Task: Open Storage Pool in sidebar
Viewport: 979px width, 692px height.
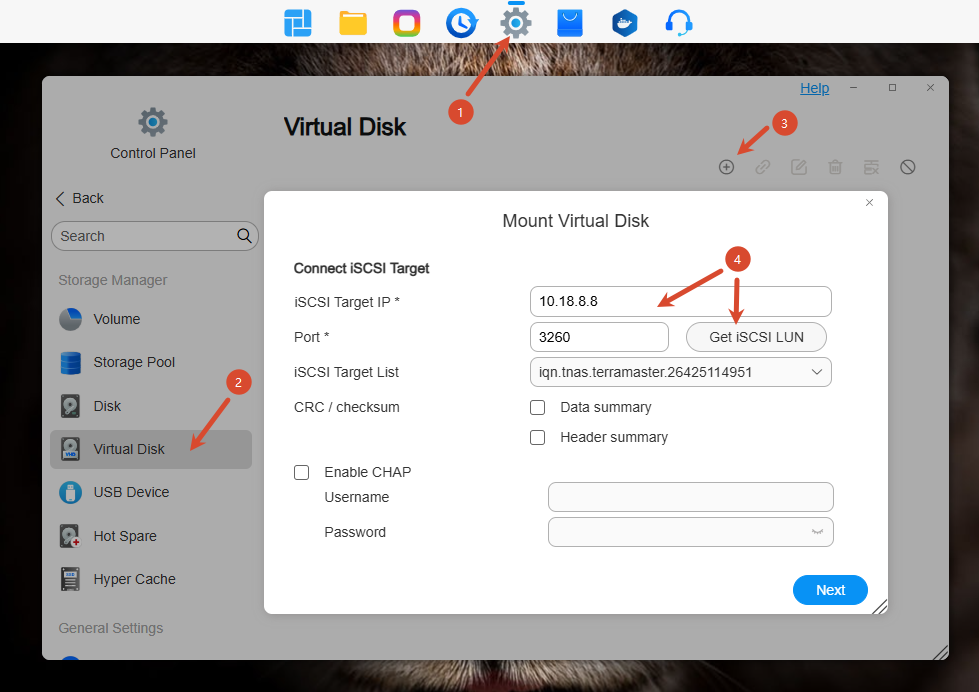Action: (151, 362)
